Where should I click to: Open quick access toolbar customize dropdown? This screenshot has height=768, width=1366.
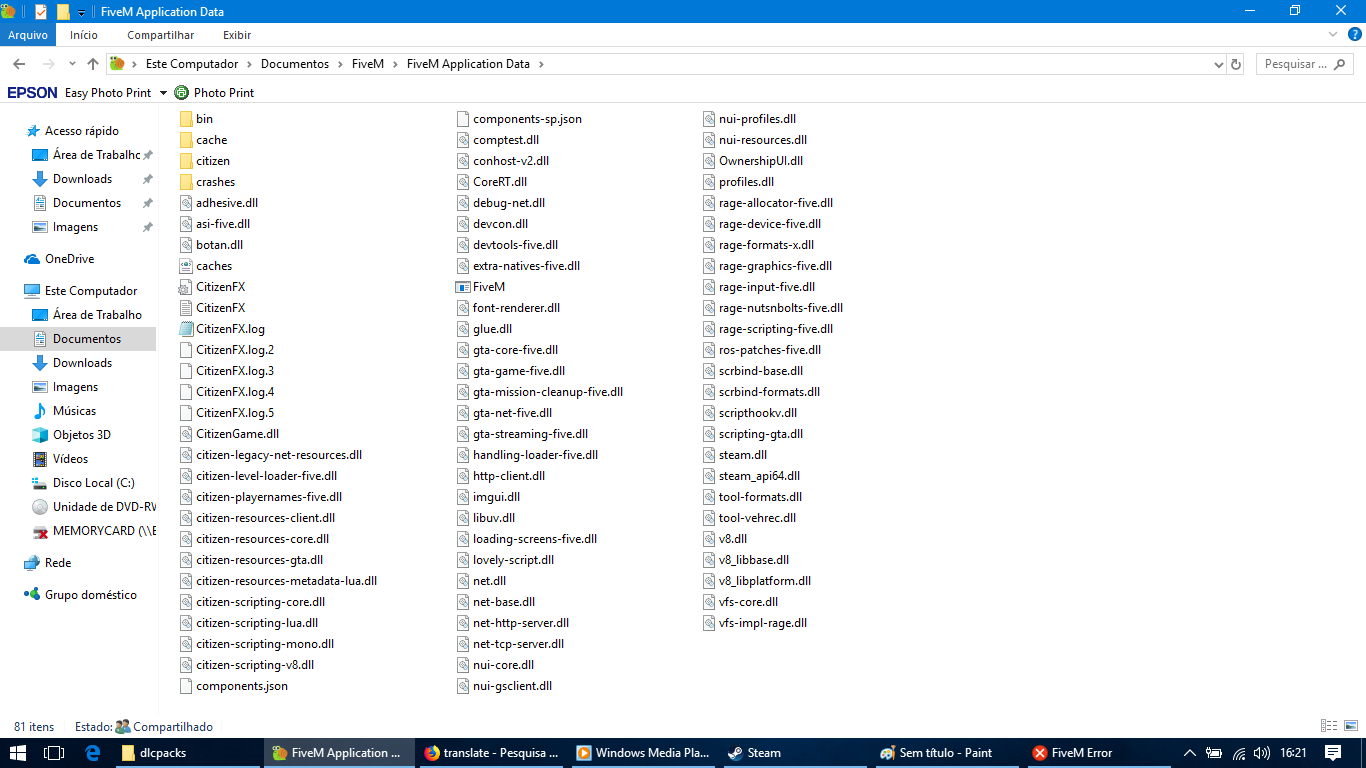[81, 12]
